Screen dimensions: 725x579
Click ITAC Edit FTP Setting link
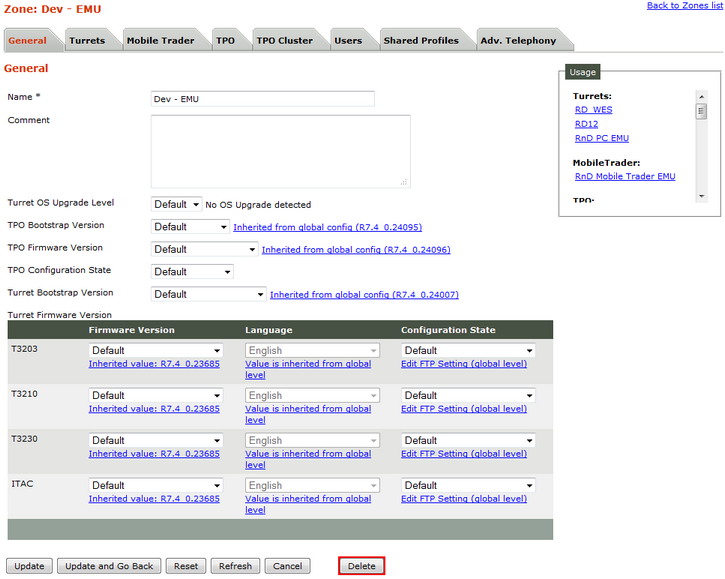[x=464, y=499]
